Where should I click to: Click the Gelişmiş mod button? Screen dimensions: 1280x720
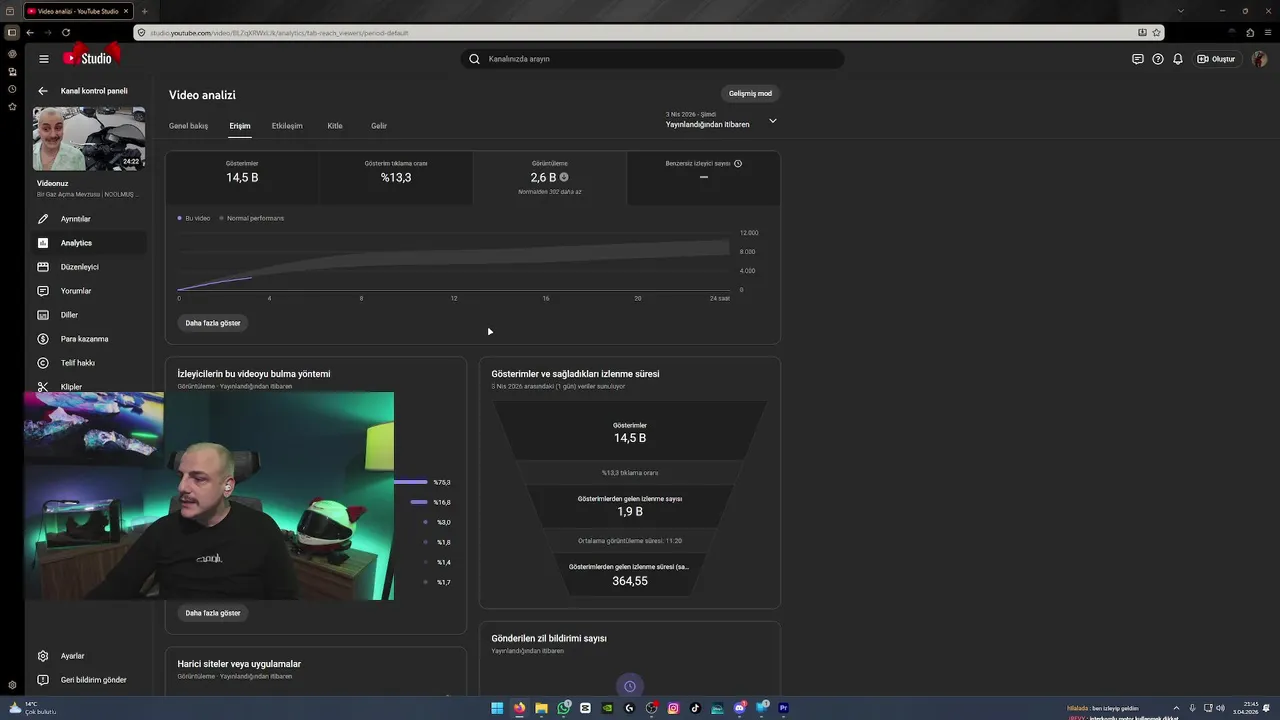point(750,93)
